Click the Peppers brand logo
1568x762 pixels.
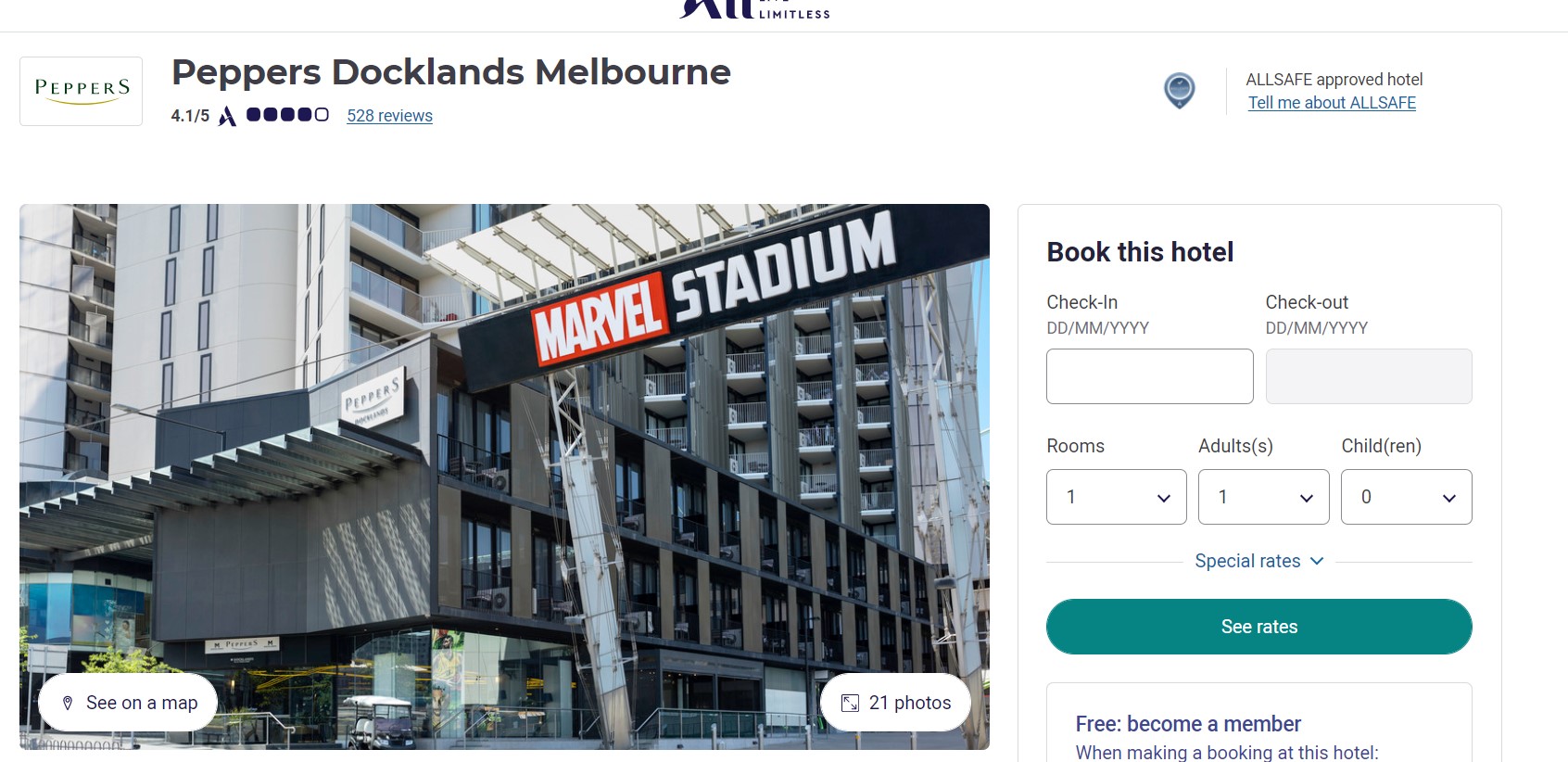coord(82,91)
